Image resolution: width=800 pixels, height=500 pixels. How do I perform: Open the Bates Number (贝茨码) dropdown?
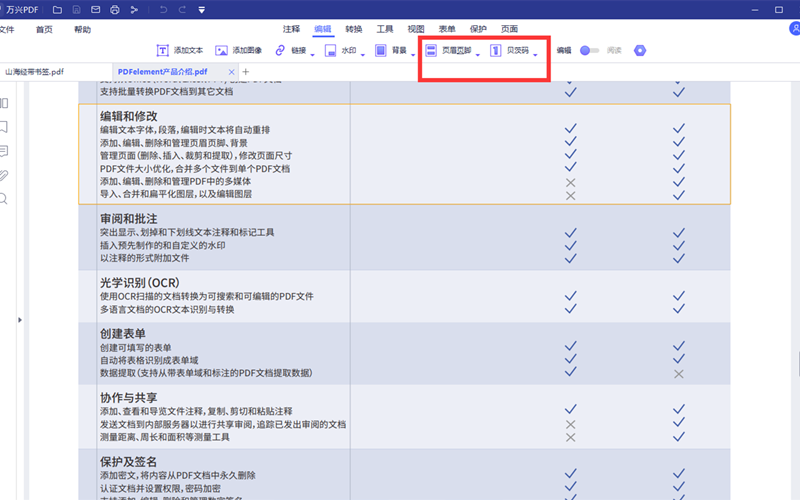[536, 52]
